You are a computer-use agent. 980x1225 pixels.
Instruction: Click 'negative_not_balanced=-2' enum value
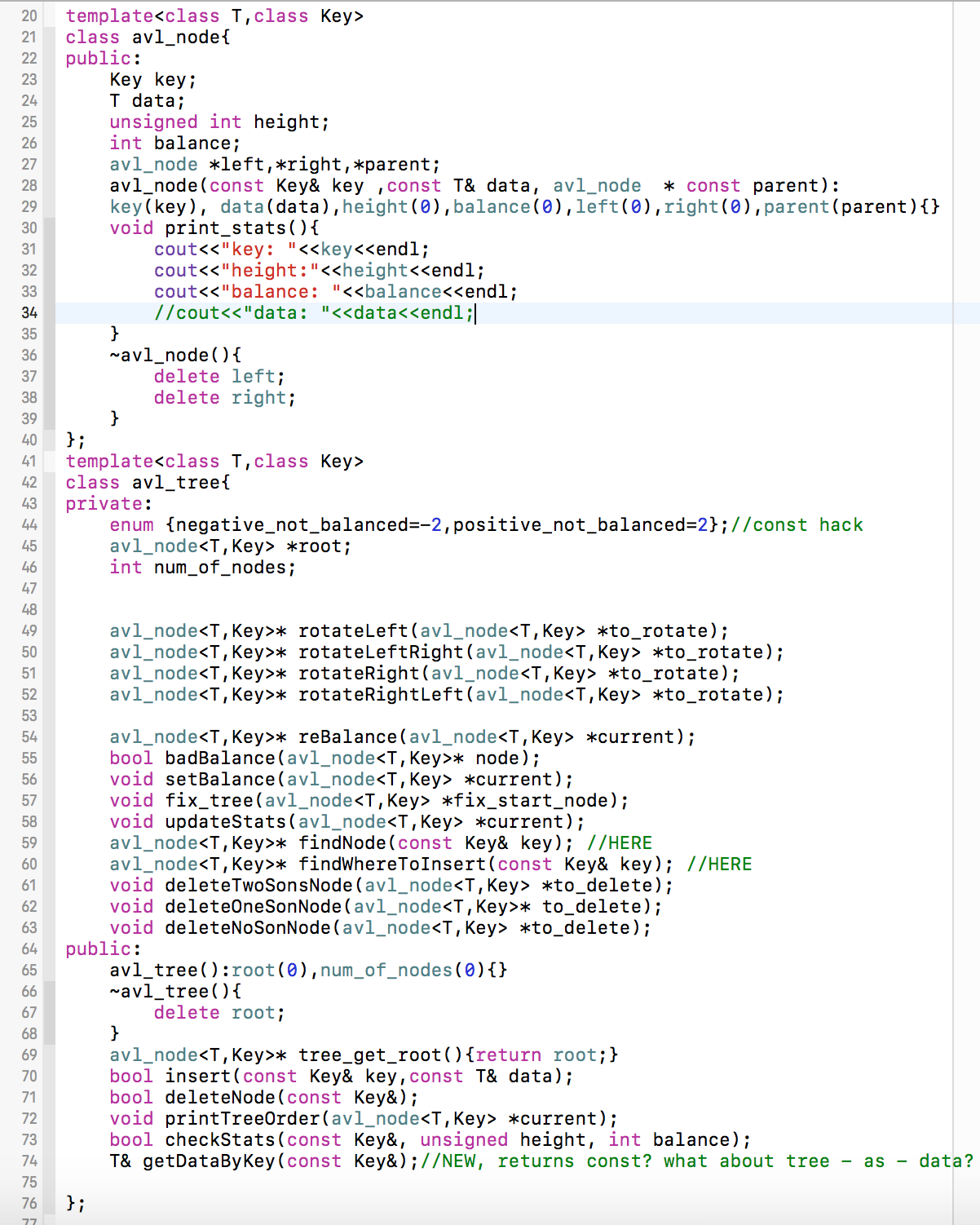click(308, 525)
